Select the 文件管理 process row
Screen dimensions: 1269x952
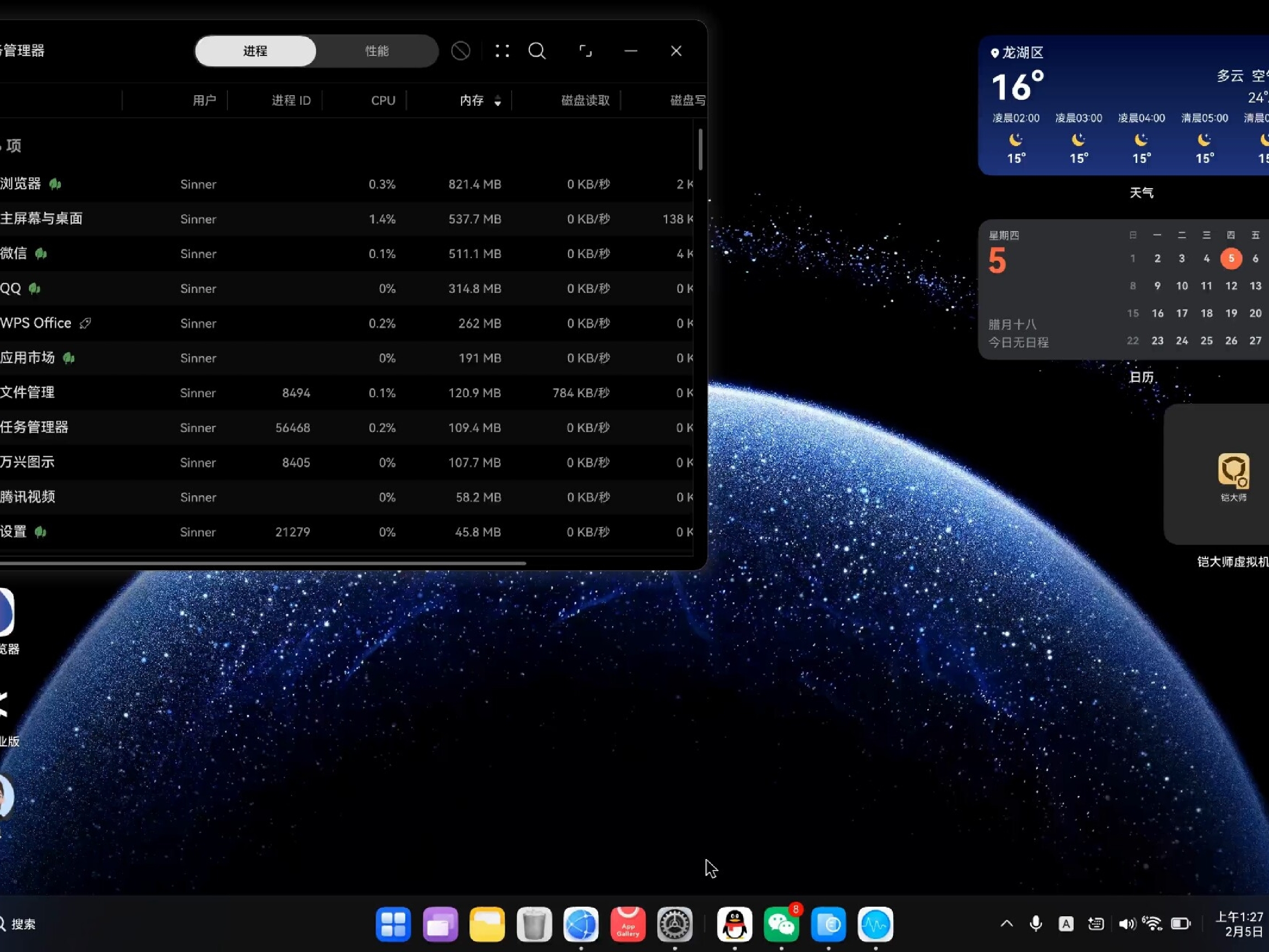[x=346, y=393]
